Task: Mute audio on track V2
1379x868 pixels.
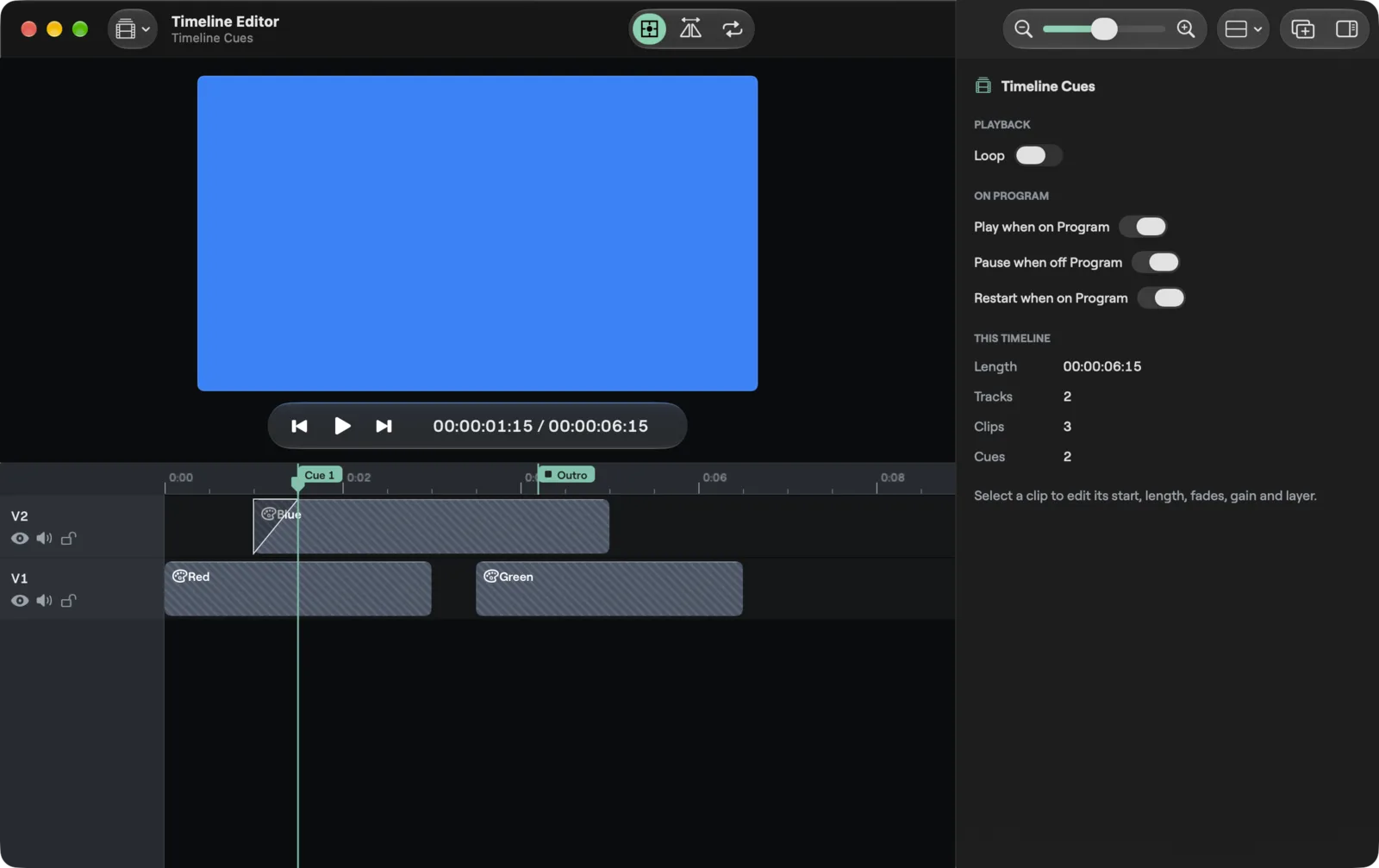Action: pos(44,539)
